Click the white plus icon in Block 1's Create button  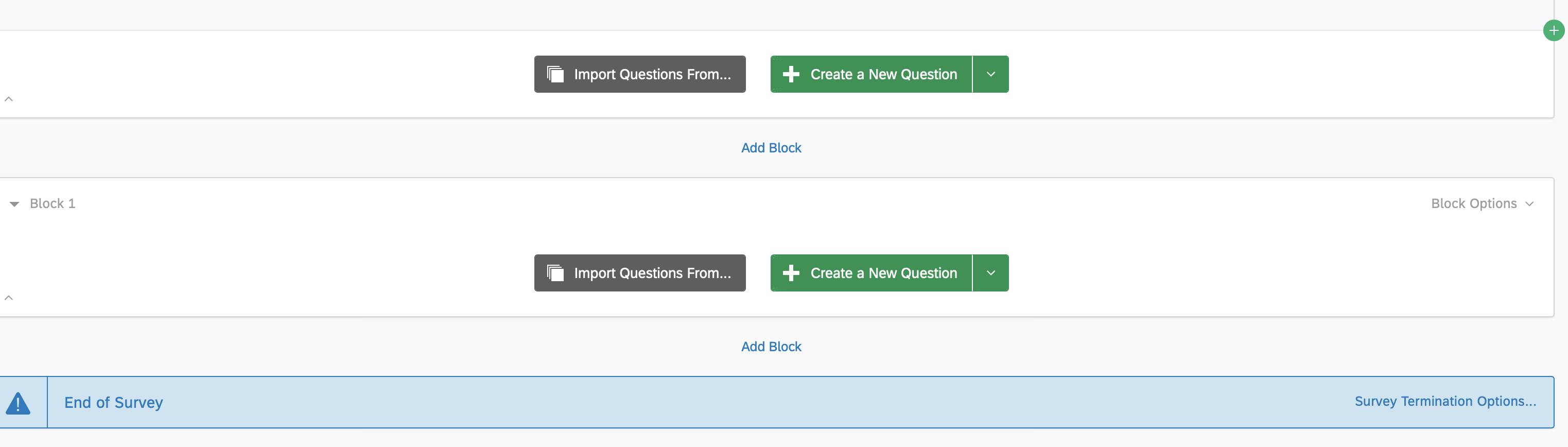(x=791, y=273)
